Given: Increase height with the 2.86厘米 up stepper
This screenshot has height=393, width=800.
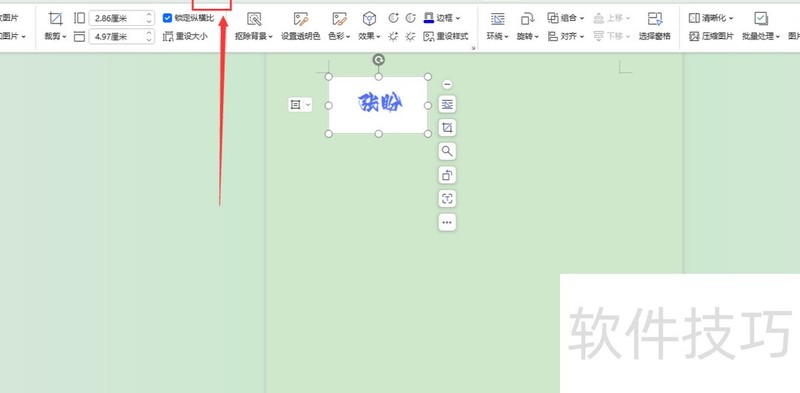Looking at the screenshot, I should pyautogui.click(x=149, y=15).
